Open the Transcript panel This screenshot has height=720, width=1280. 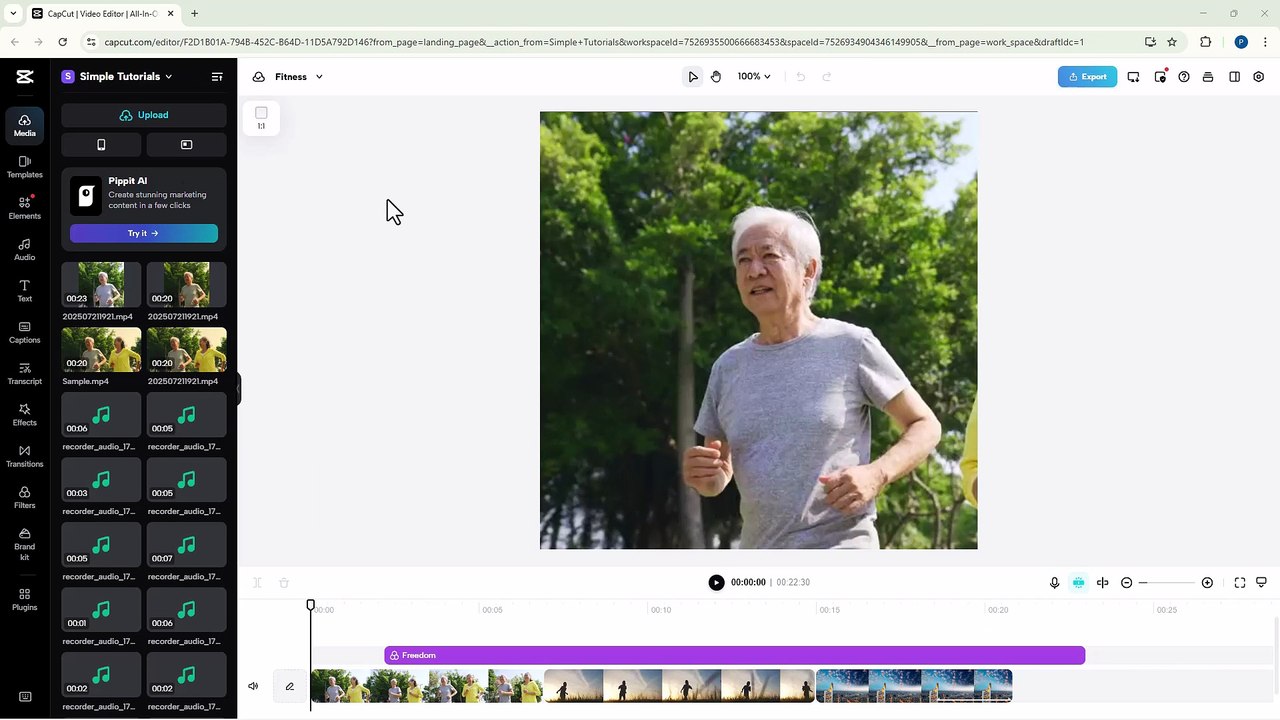pos(24,374)
